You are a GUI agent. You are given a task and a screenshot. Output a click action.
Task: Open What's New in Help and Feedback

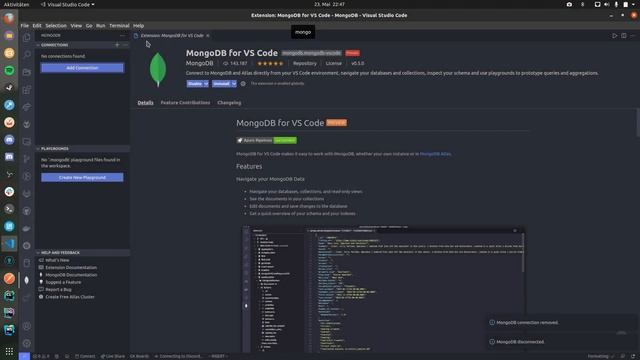[x=57, y=260]
